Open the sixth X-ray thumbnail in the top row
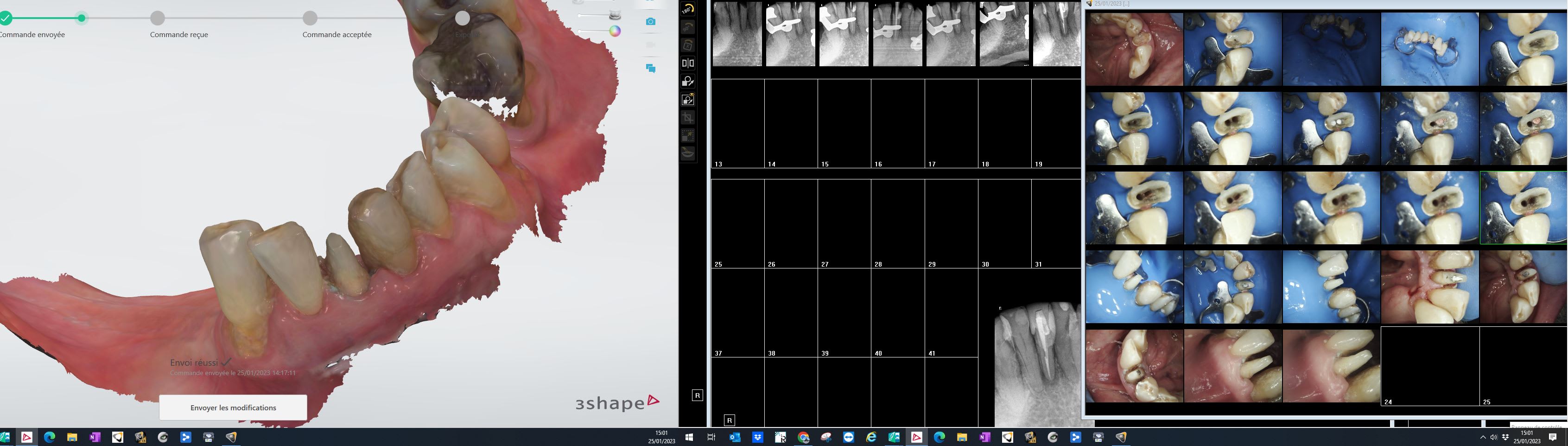This screenshot has width=1568, height=446. click(1004, 34)
